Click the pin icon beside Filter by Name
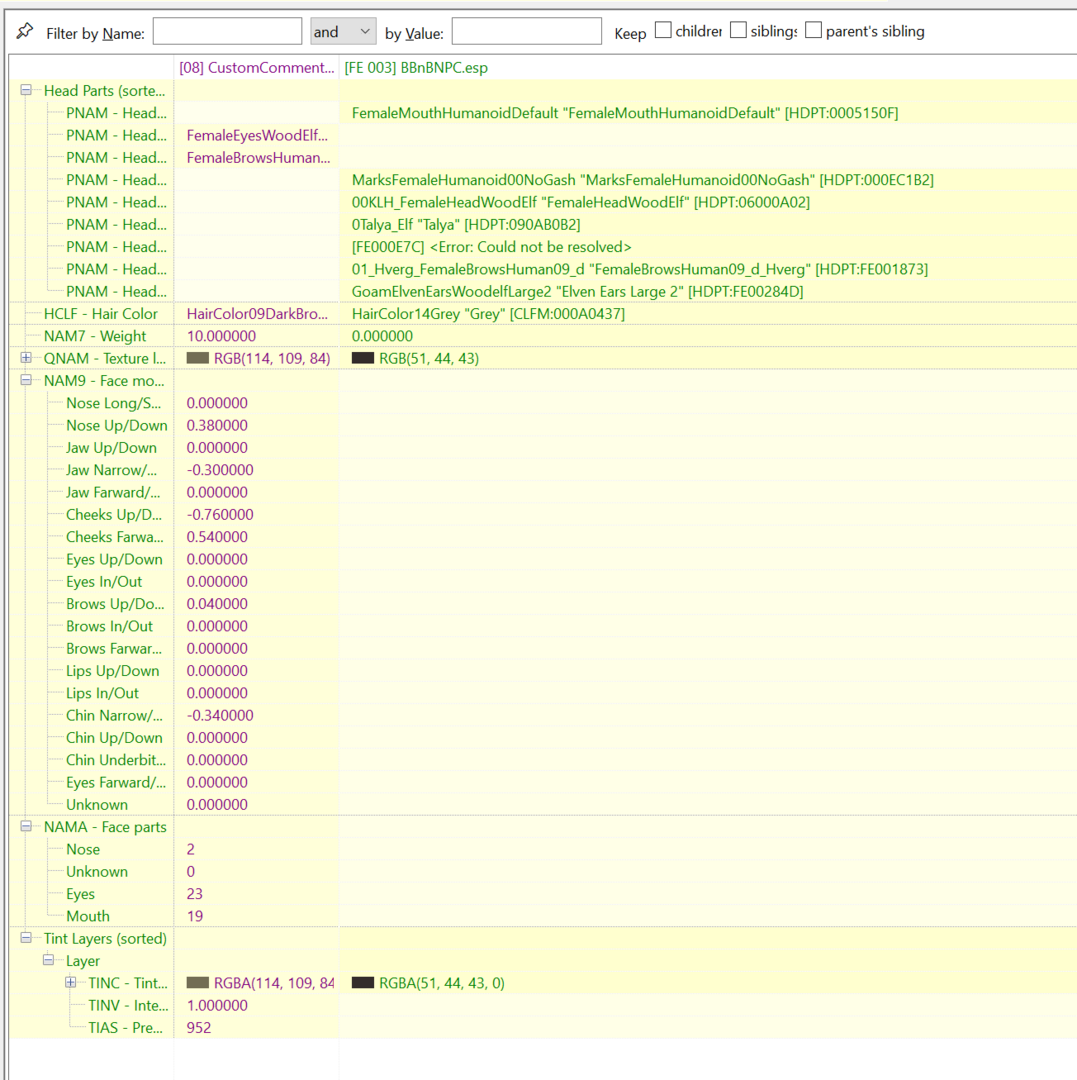 coord(25,31)
